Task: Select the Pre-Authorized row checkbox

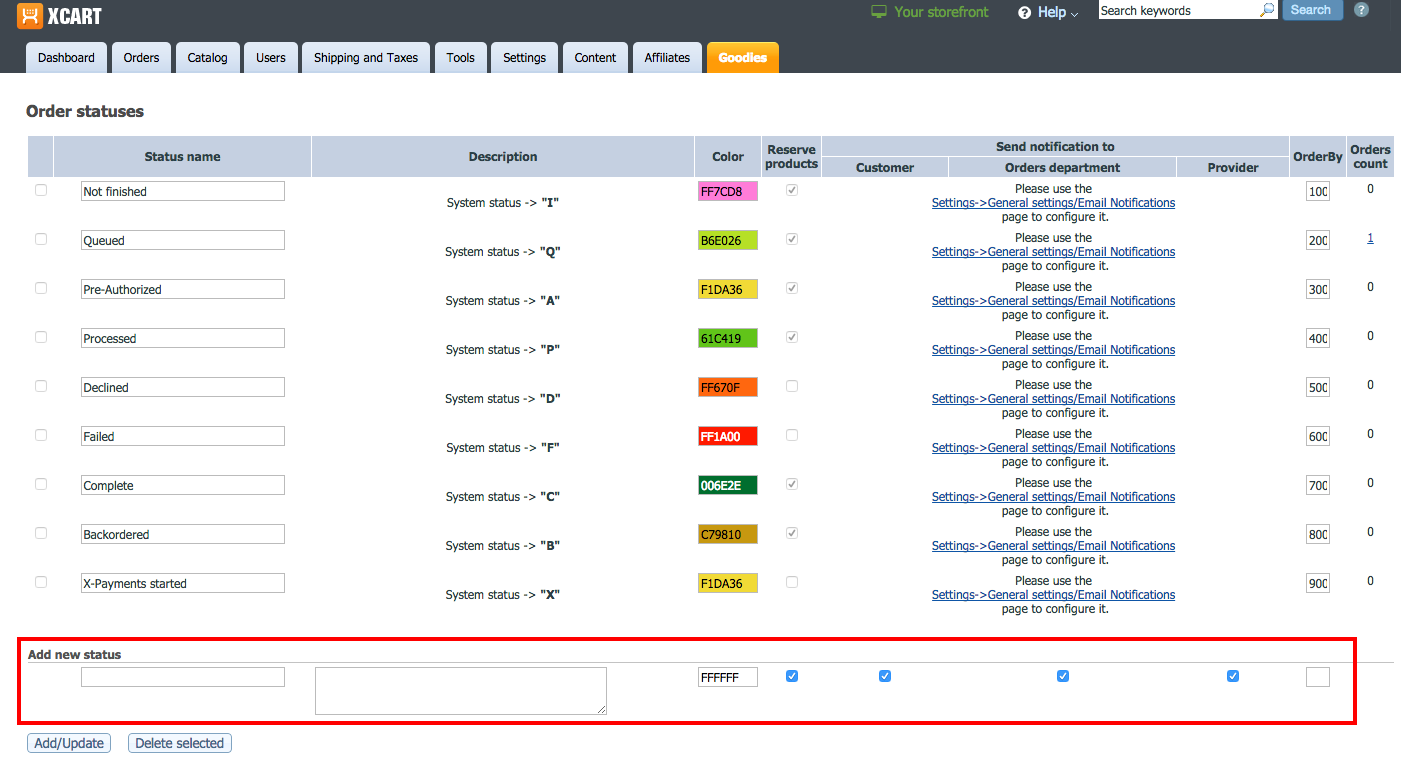Action: (41, 288)
